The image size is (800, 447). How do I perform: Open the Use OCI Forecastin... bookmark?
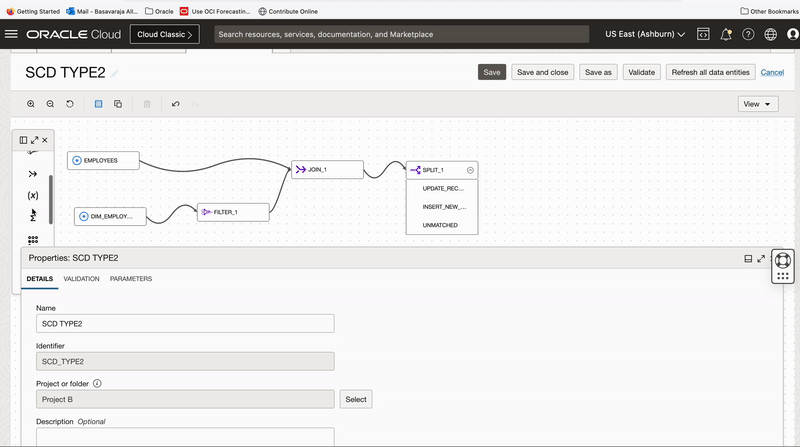click(215, 11)
